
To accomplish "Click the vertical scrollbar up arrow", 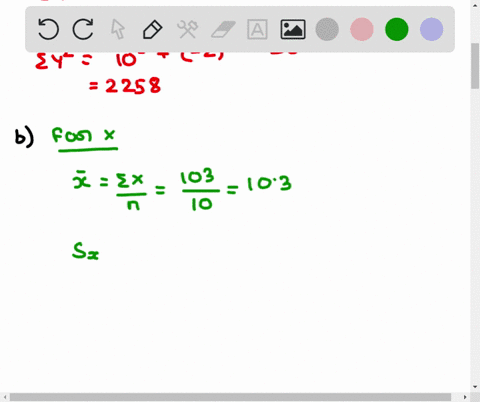I will 475,4.
